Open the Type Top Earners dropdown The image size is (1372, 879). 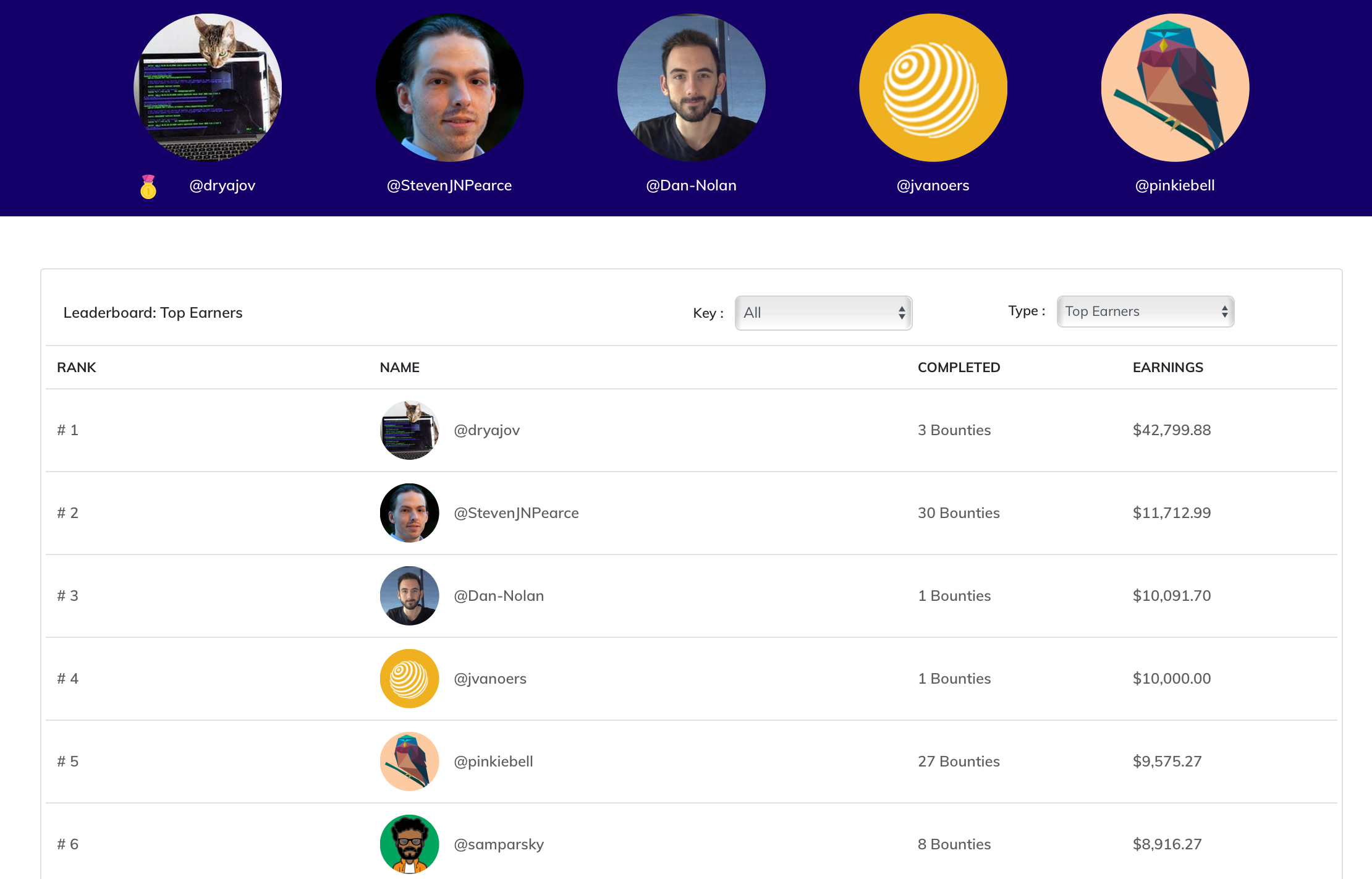[x=1145, y=312]
